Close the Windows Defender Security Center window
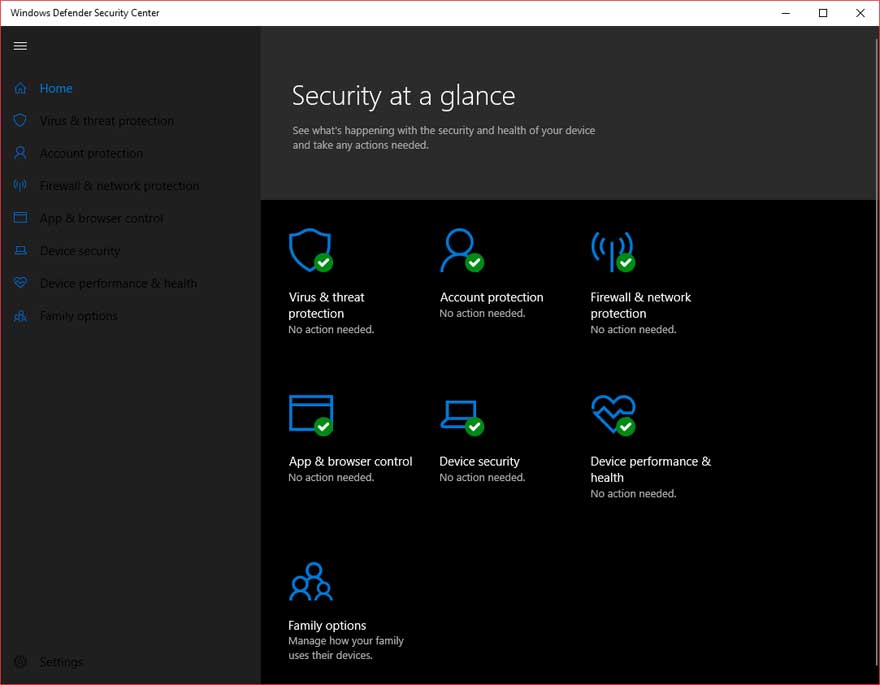This screenshot has height=685, width=880. click(x=860, y=13)
